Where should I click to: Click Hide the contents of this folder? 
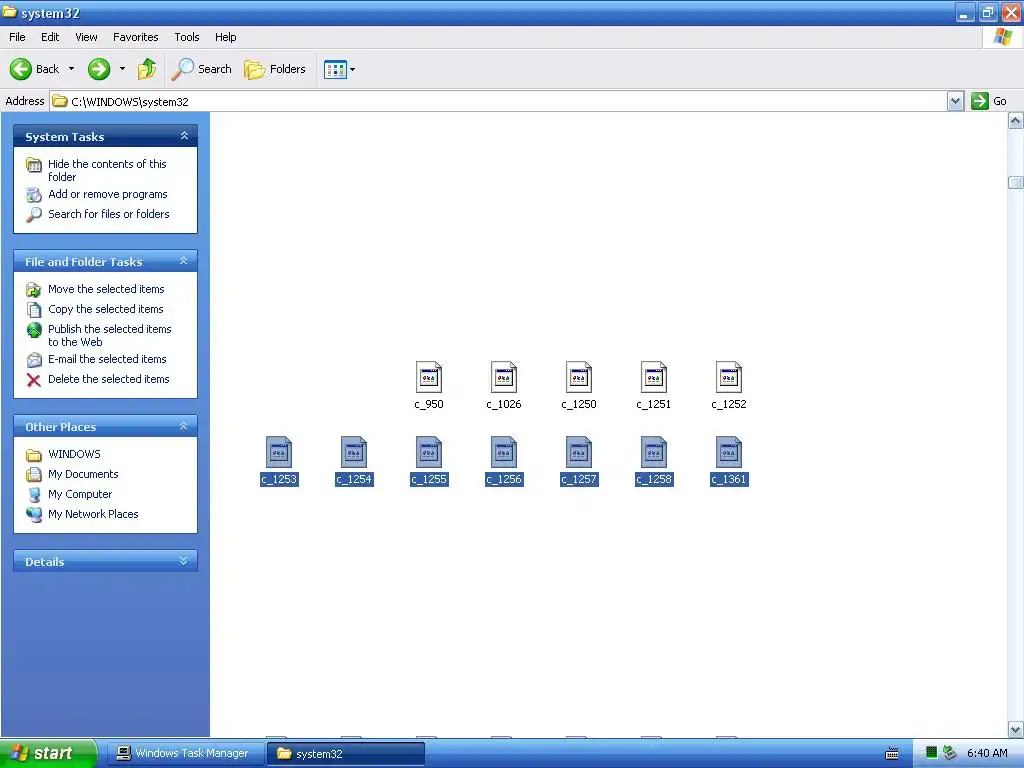107,170
